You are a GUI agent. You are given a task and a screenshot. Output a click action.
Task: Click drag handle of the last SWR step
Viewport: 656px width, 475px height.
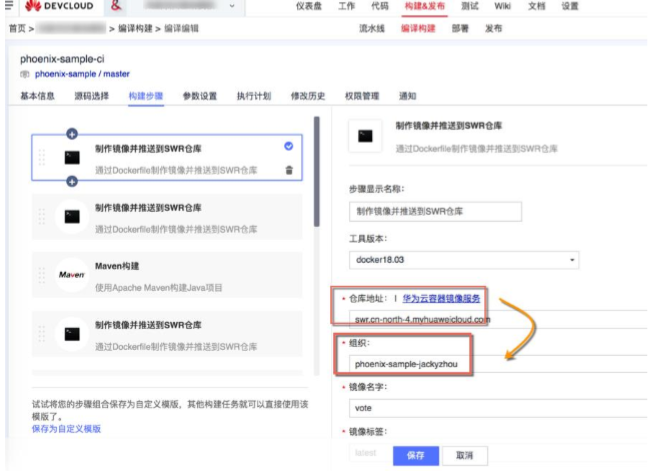coord(41,334)
